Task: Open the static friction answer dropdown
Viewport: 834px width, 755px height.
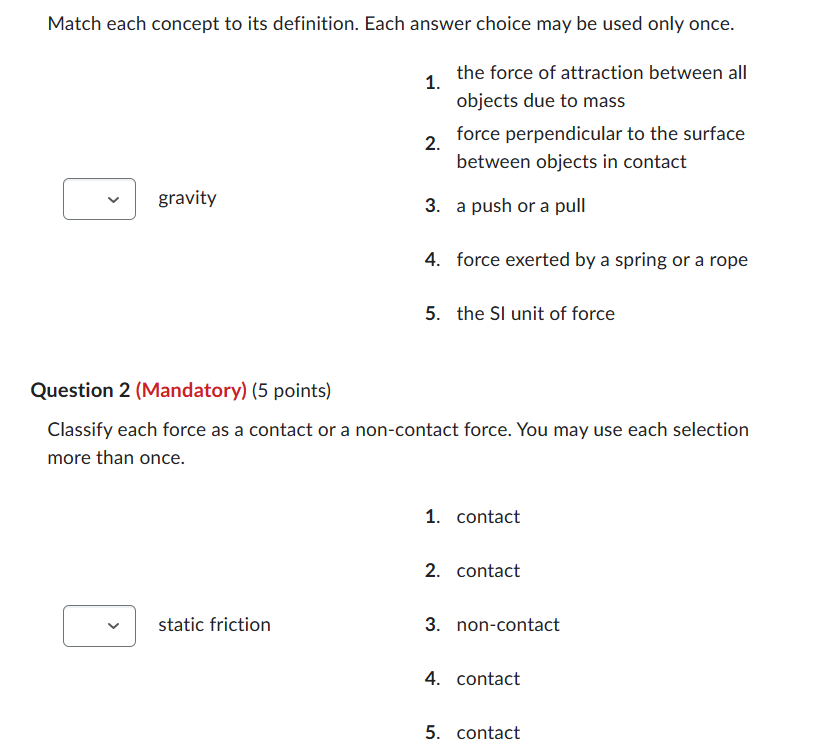Action: (99, 626)
